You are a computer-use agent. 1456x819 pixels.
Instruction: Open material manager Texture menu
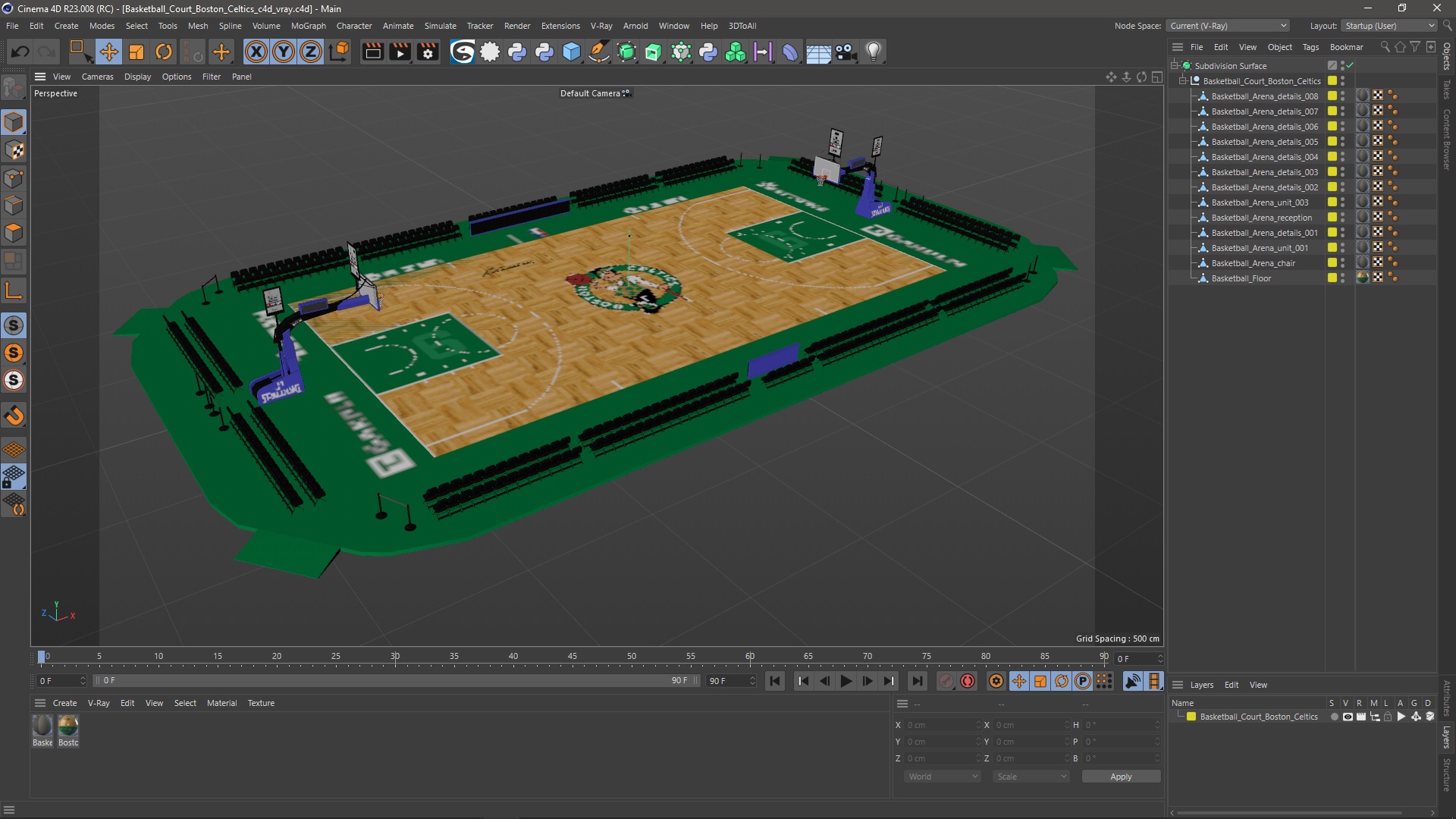(x=261, y=703)
